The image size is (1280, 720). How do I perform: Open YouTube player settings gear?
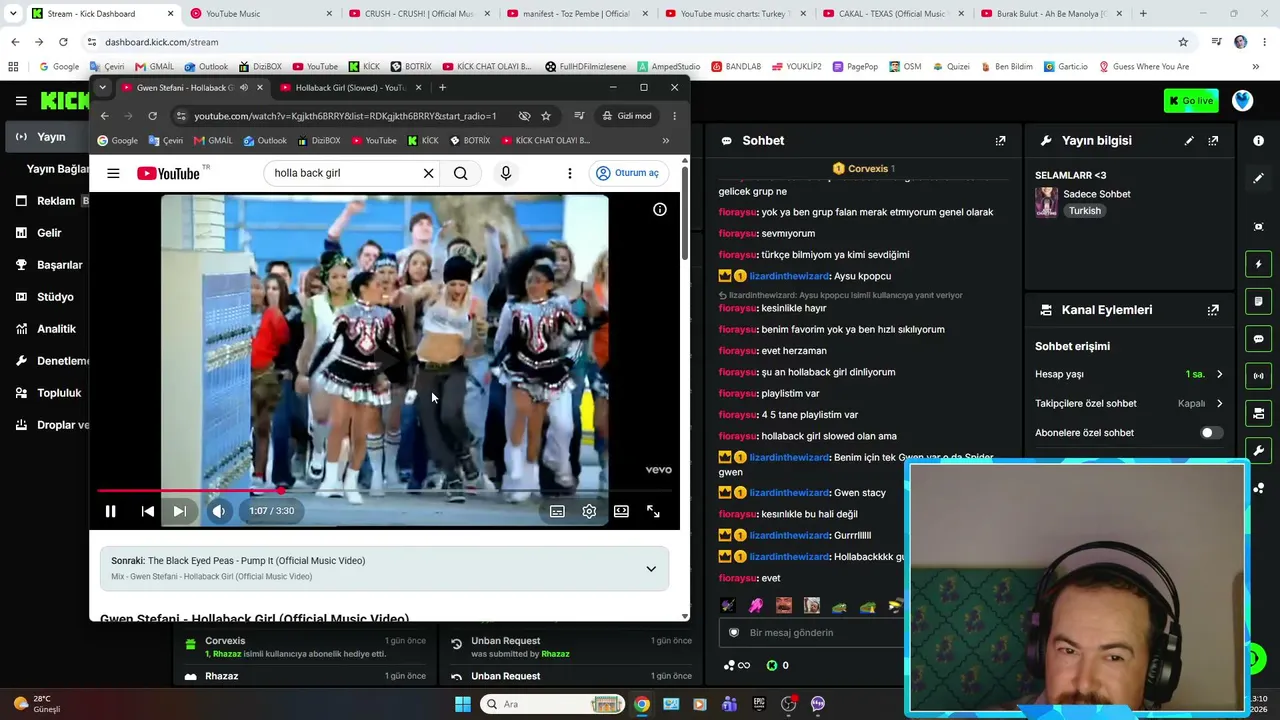pyautogui.click(x=589, y=511)
